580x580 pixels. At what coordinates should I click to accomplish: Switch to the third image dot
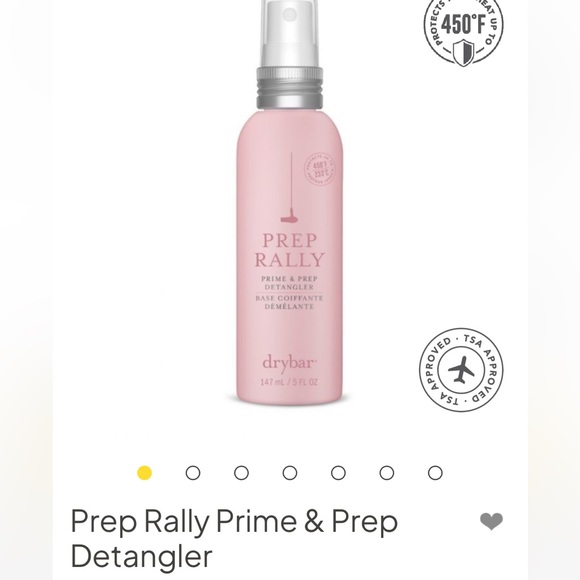coord(241,473)
